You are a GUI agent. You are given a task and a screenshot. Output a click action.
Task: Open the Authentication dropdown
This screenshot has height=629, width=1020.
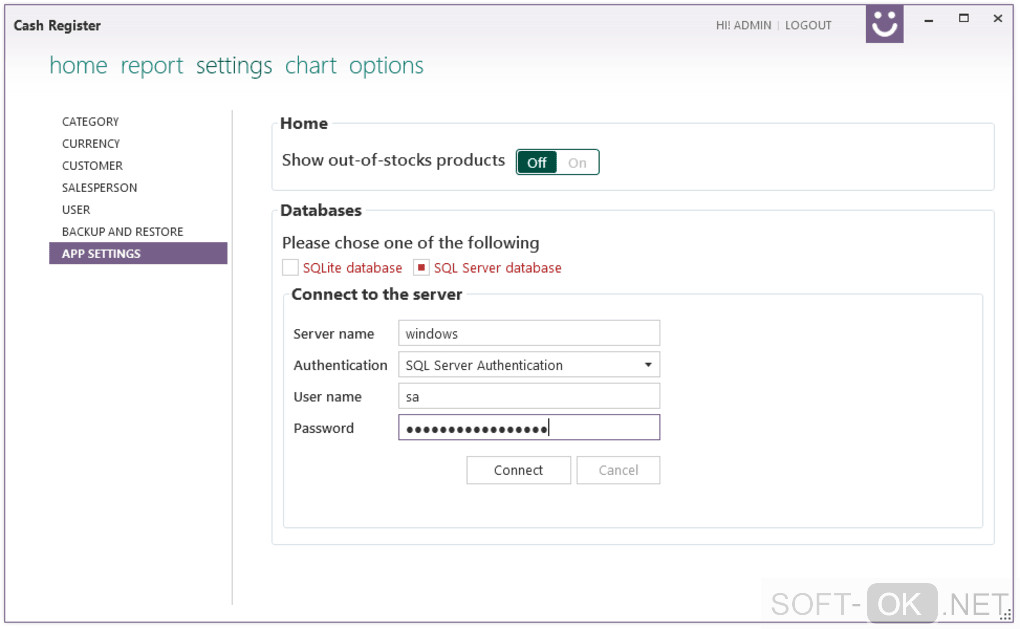(x=648, y=365)
